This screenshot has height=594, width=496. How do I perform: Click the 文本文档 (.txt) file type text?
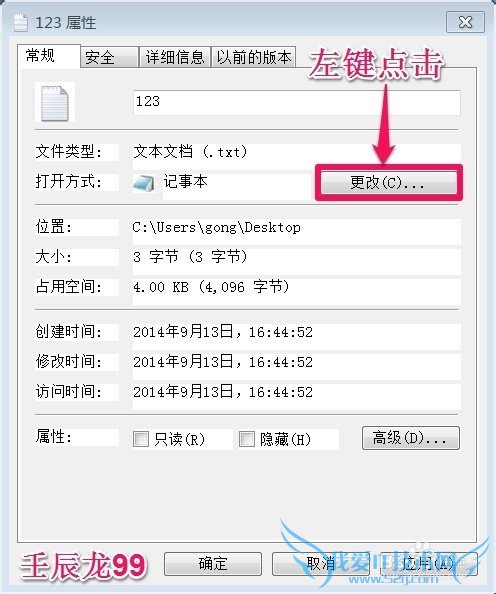[x=190, y=152]
